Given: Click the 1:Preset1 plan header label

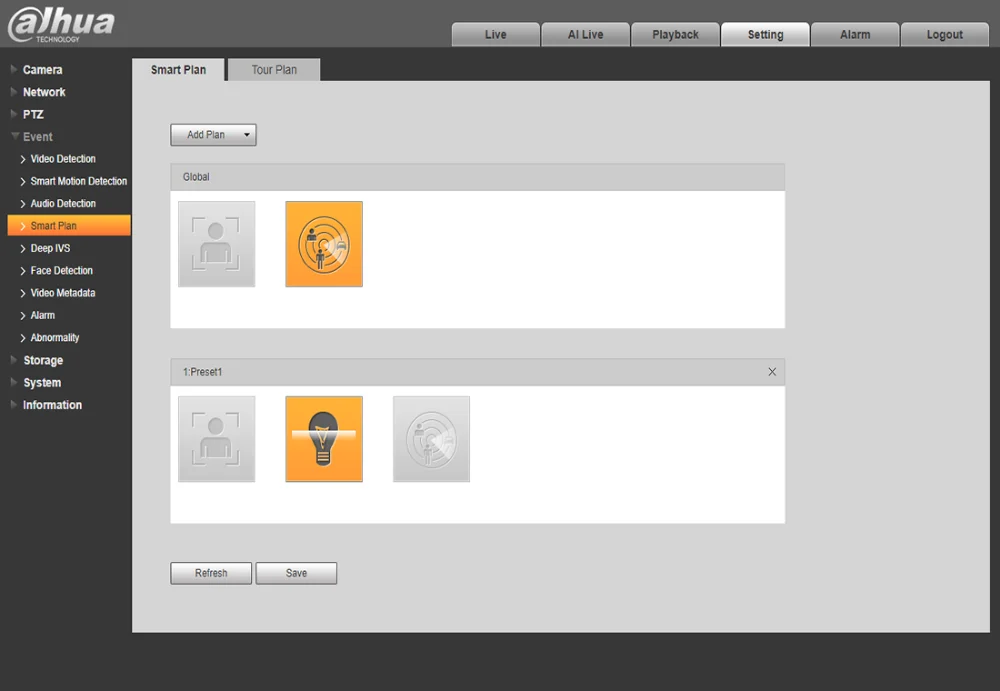Looking at the screenshot, I should coord(202,372).
